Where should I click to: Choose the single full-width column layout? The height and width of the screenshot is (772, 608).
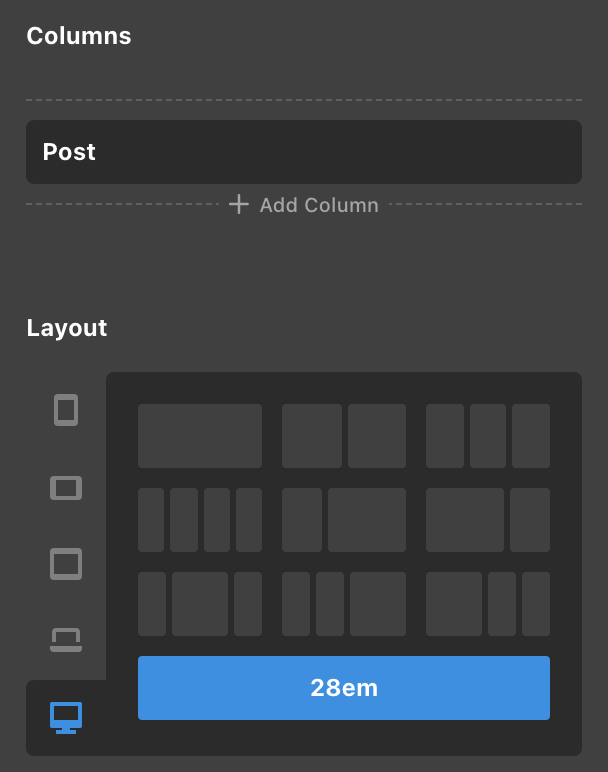200,436
